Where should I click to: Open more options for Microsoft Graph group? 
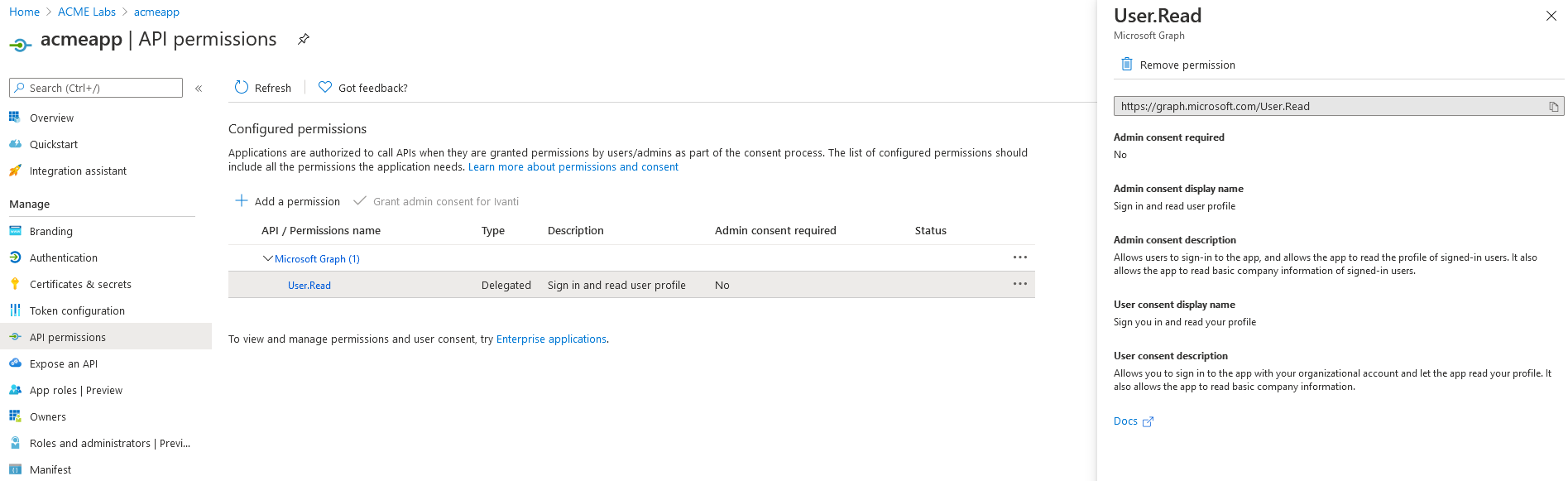click(1019, 257)
